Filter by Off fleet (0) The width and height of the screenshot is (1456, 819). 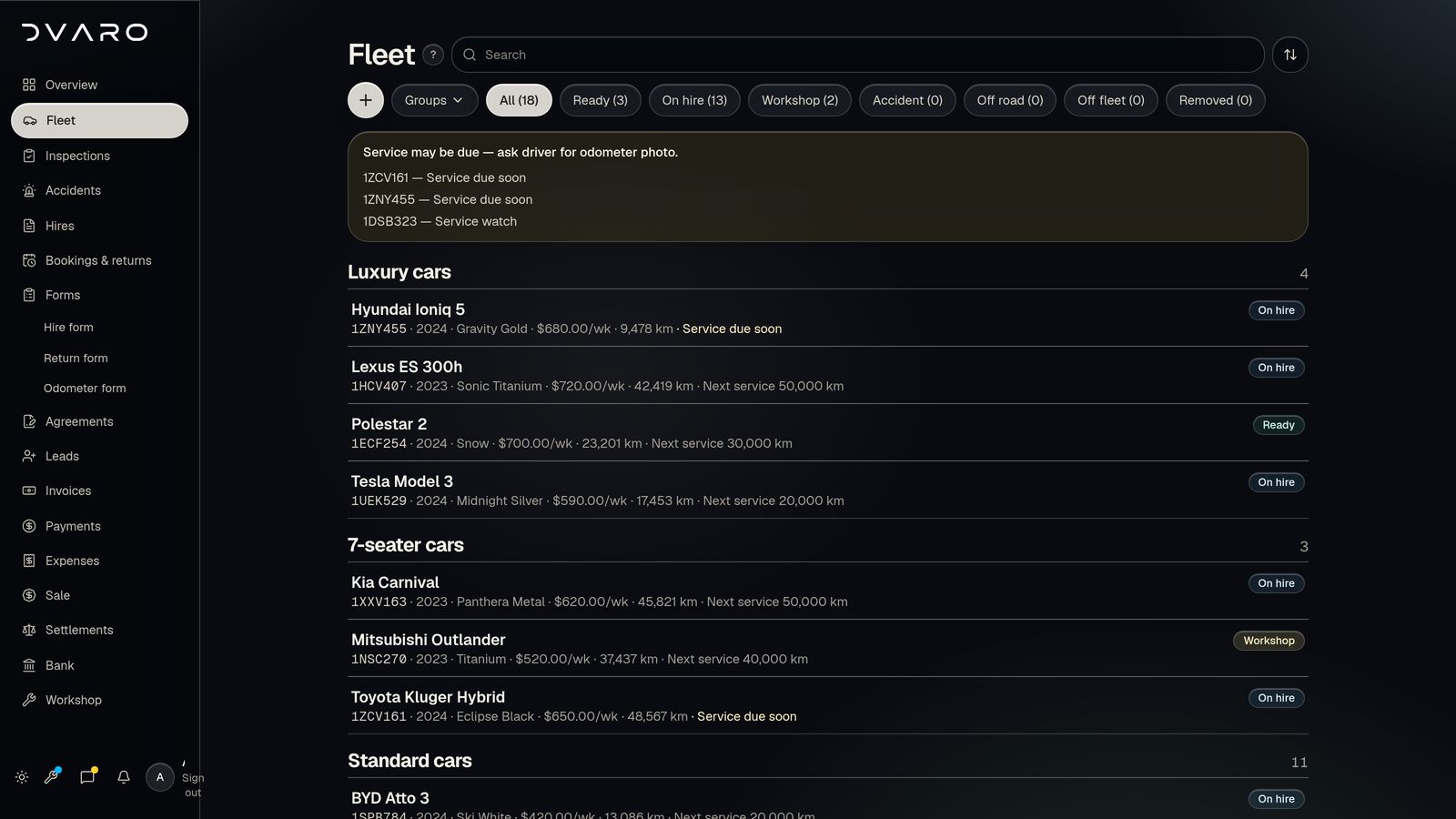[1111, 100]
